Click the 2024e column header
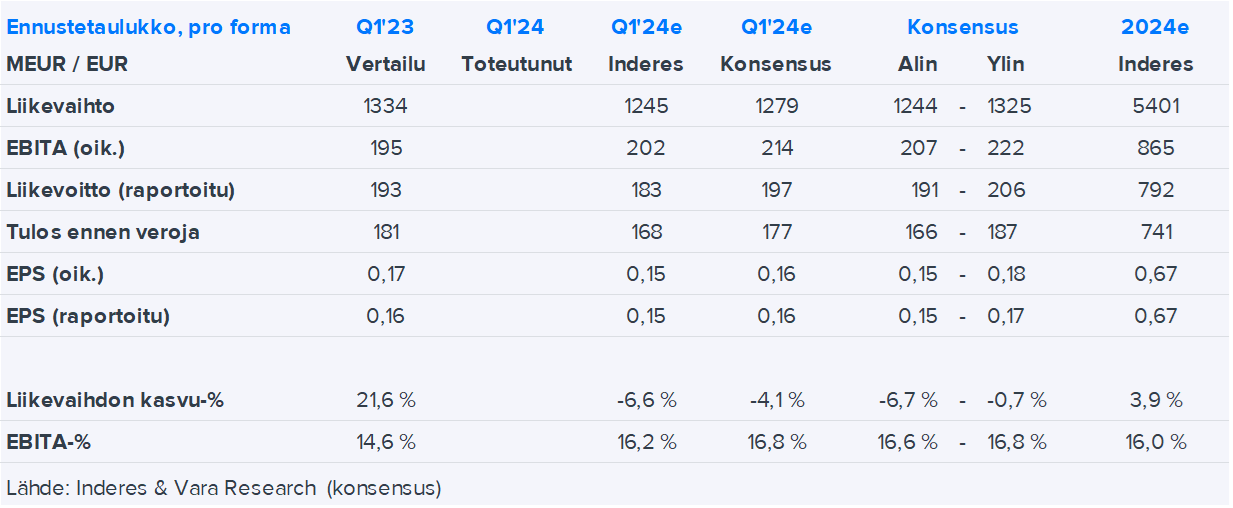 (x=1155, y=27)
